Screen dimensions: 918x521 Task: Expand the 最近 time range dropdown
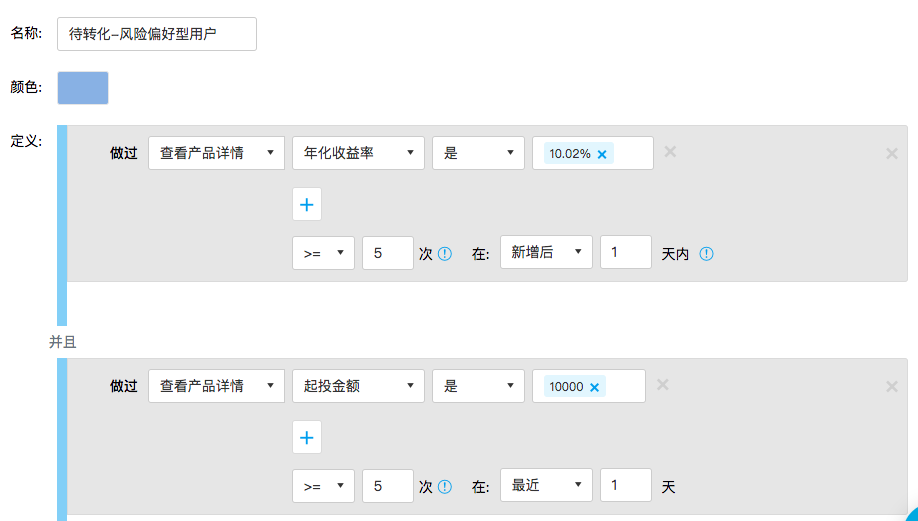coord(546,485)
